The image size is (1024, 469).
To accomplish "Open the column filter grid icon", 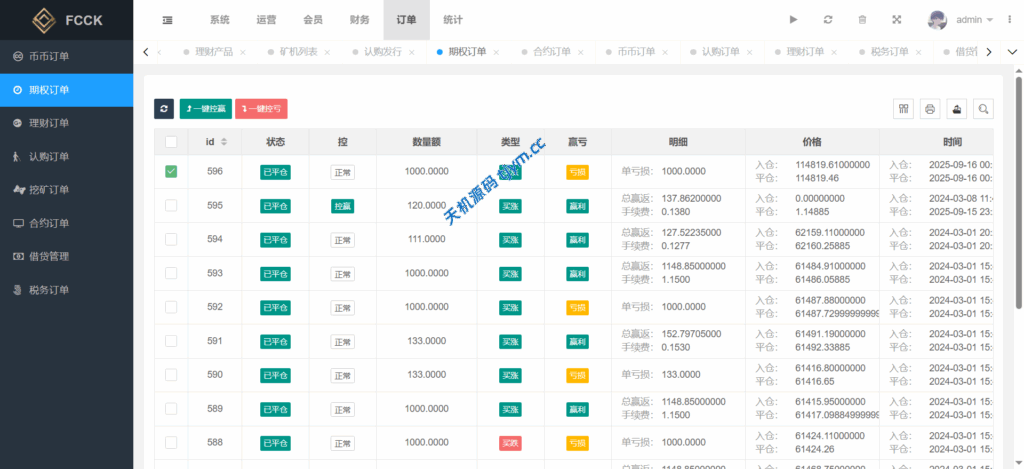I will (x=904, y=109).
